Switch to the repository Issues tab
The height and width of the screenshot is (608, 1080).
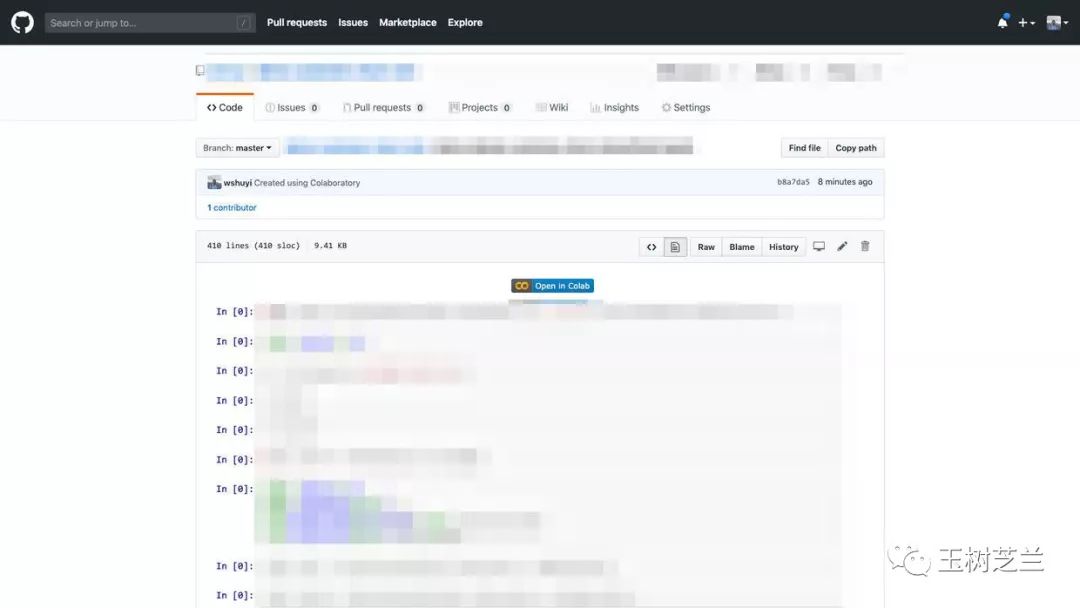[292, 107]
